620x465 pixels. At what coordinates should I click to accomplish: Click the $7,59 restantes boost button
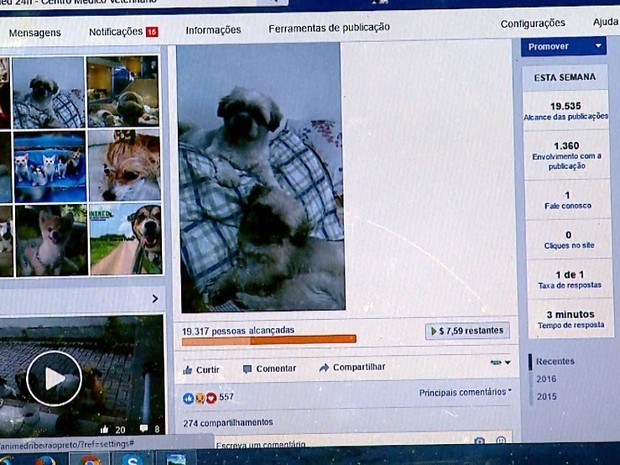click(467, 331)
